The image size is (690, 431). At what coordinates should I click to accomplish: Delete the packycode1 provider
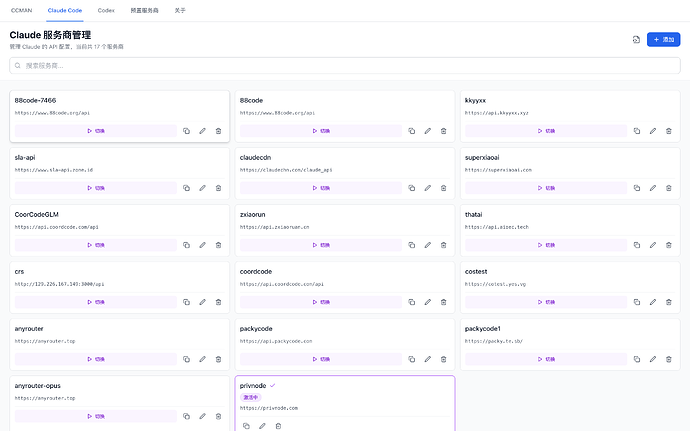pyautogui.click(x=668, y=359)
